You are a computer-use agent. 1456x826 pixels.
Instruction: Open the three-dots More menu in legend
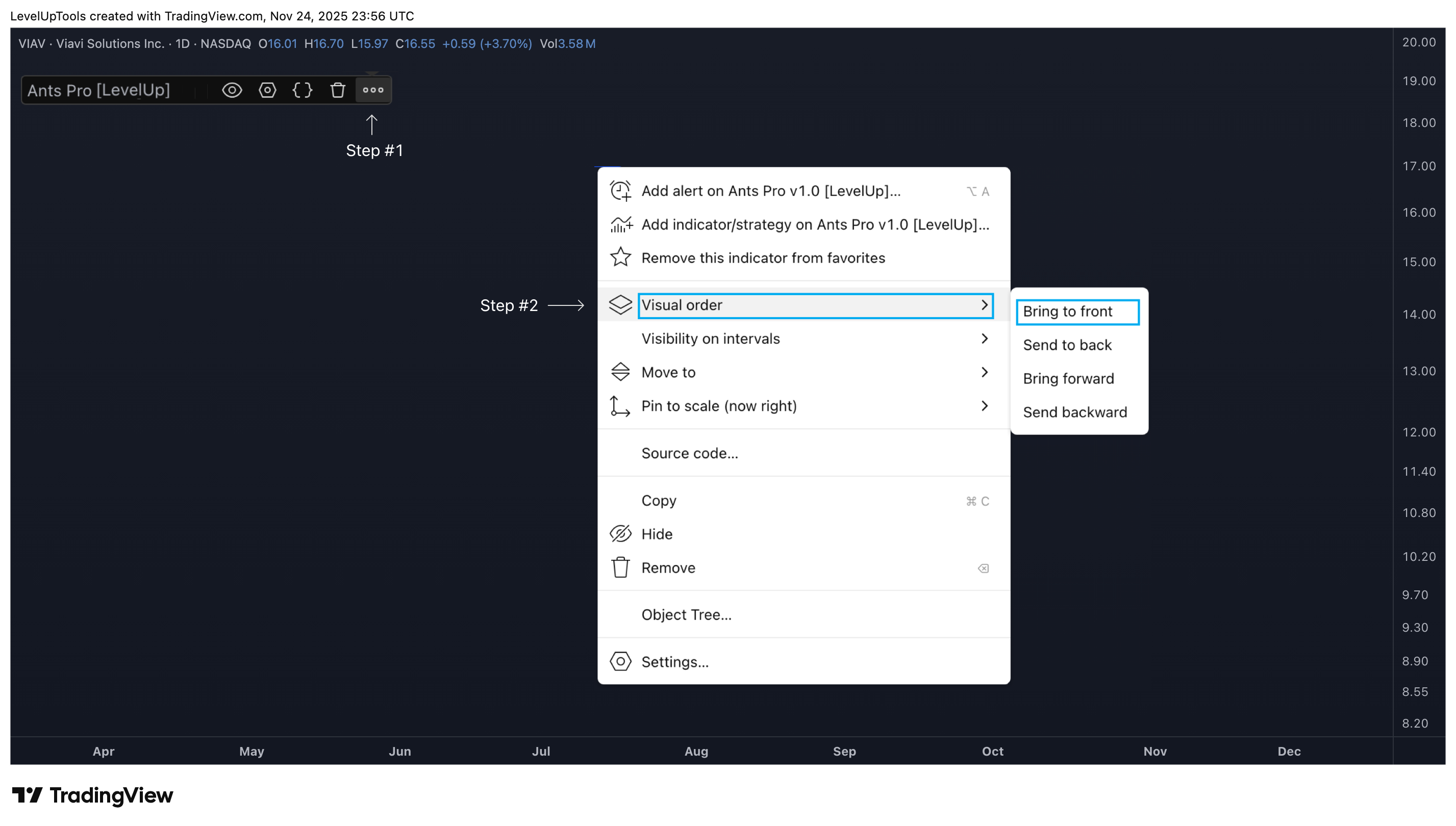pyautogui.click(x=373, y=90)
